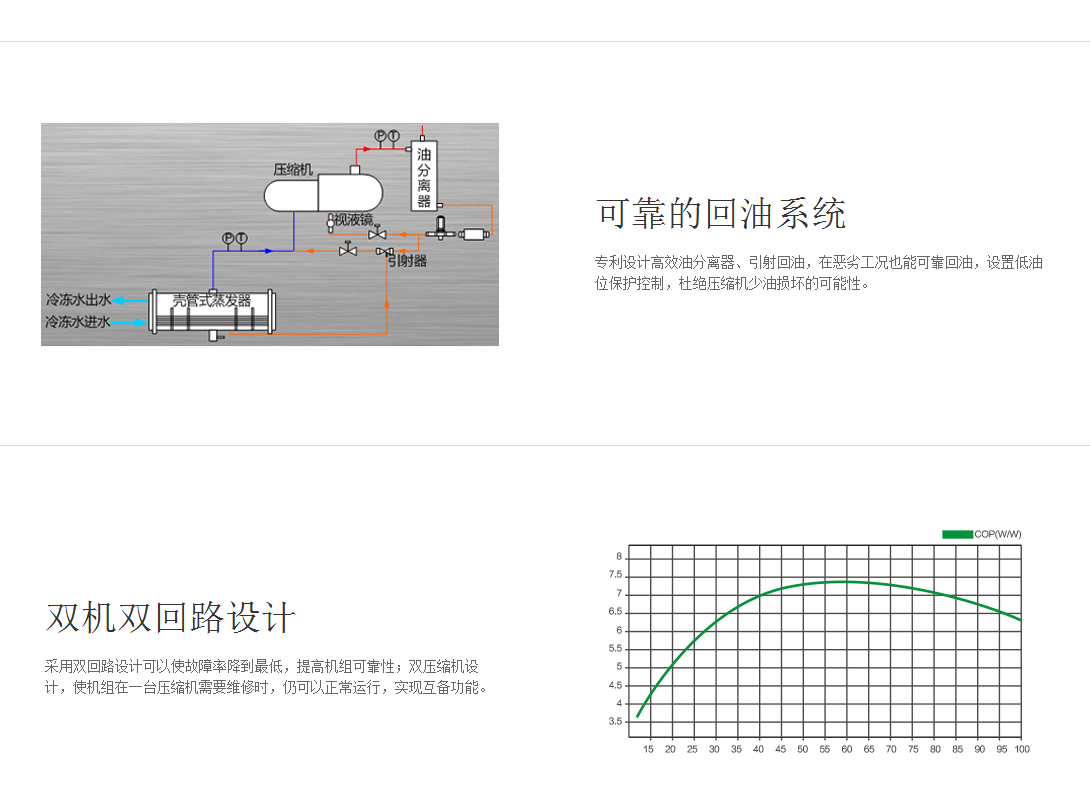Click the ejector (引射器) valve symbol

pyautogui.click(x=383, y=252)
